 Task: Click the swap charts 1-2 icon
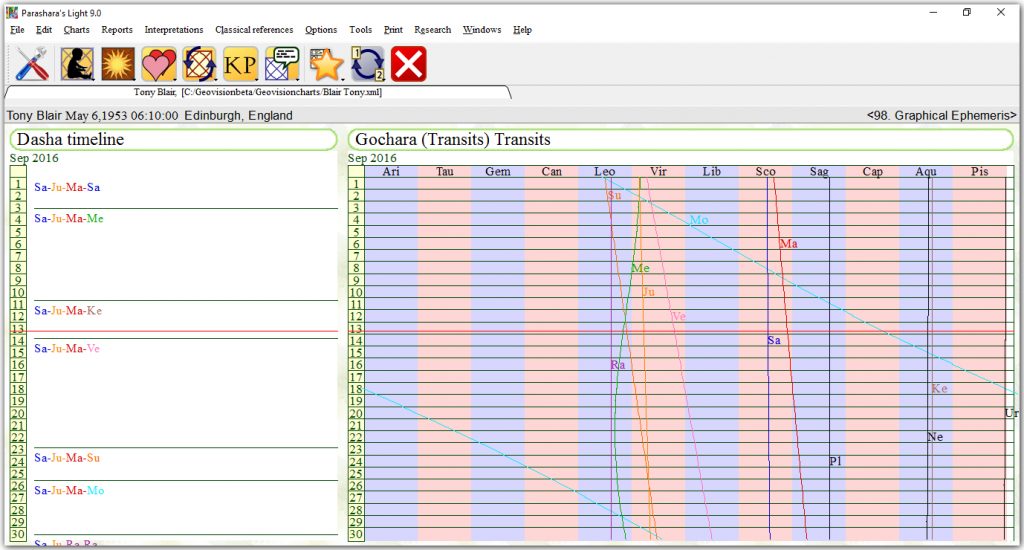tap(367, 65)
